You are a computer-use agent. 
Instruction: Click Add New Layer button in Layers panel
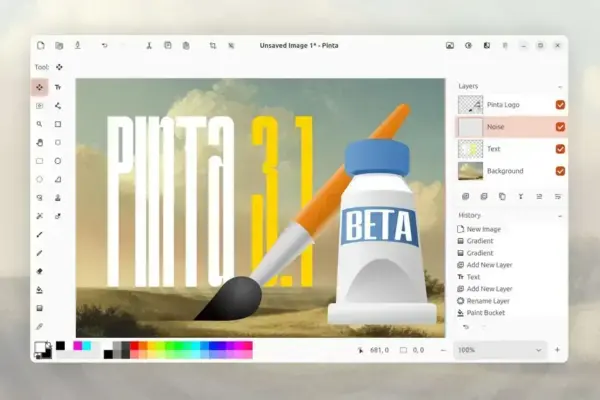465,196
